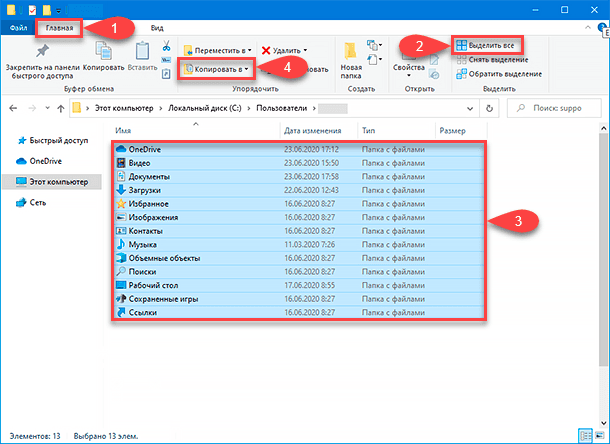
Task: Click the OneDrive cloud icon in the sidebar
Action: [23, 159]
